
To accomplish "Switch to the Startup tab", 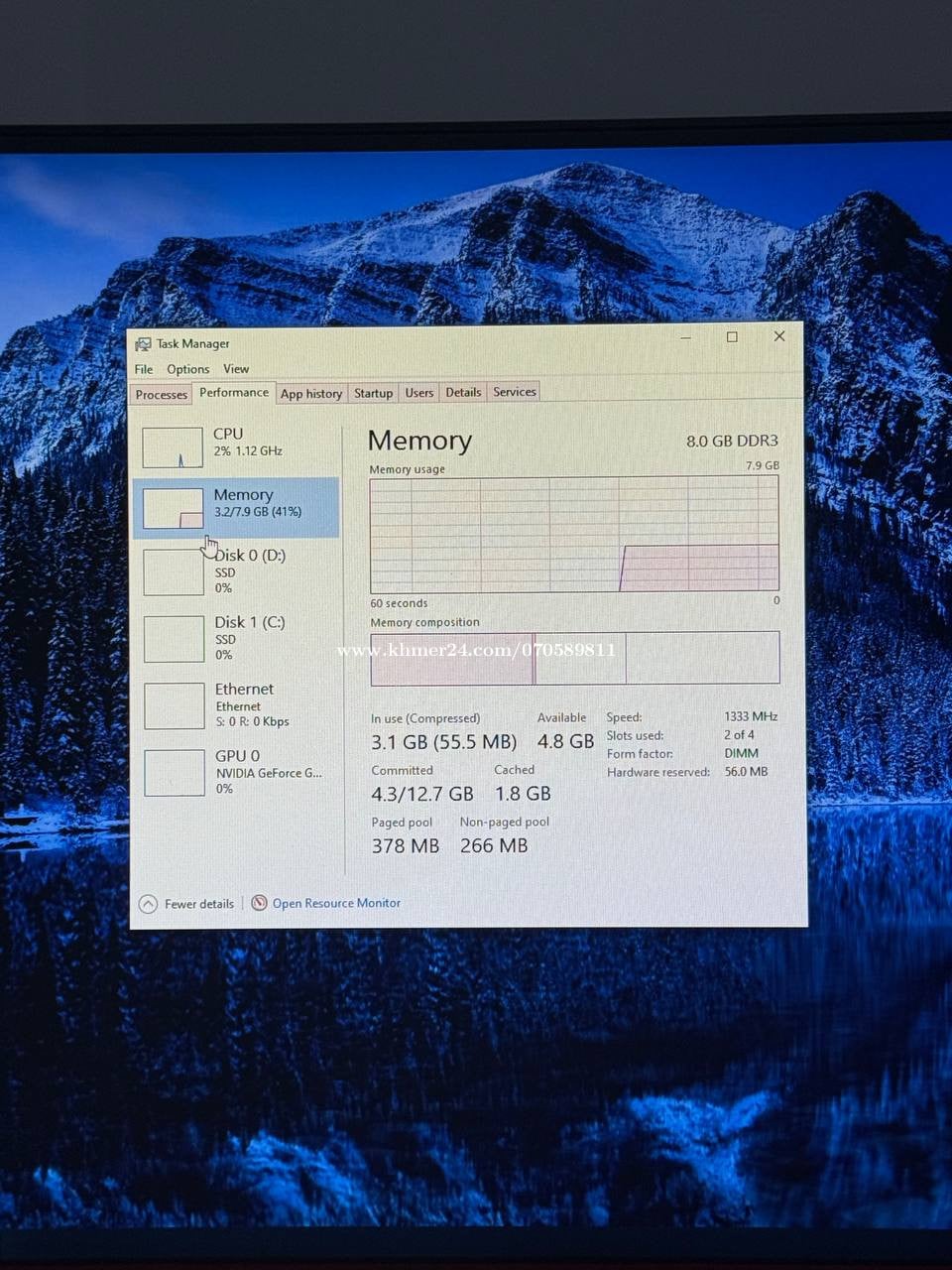I will pyautogui.click(x=373, y=393).
